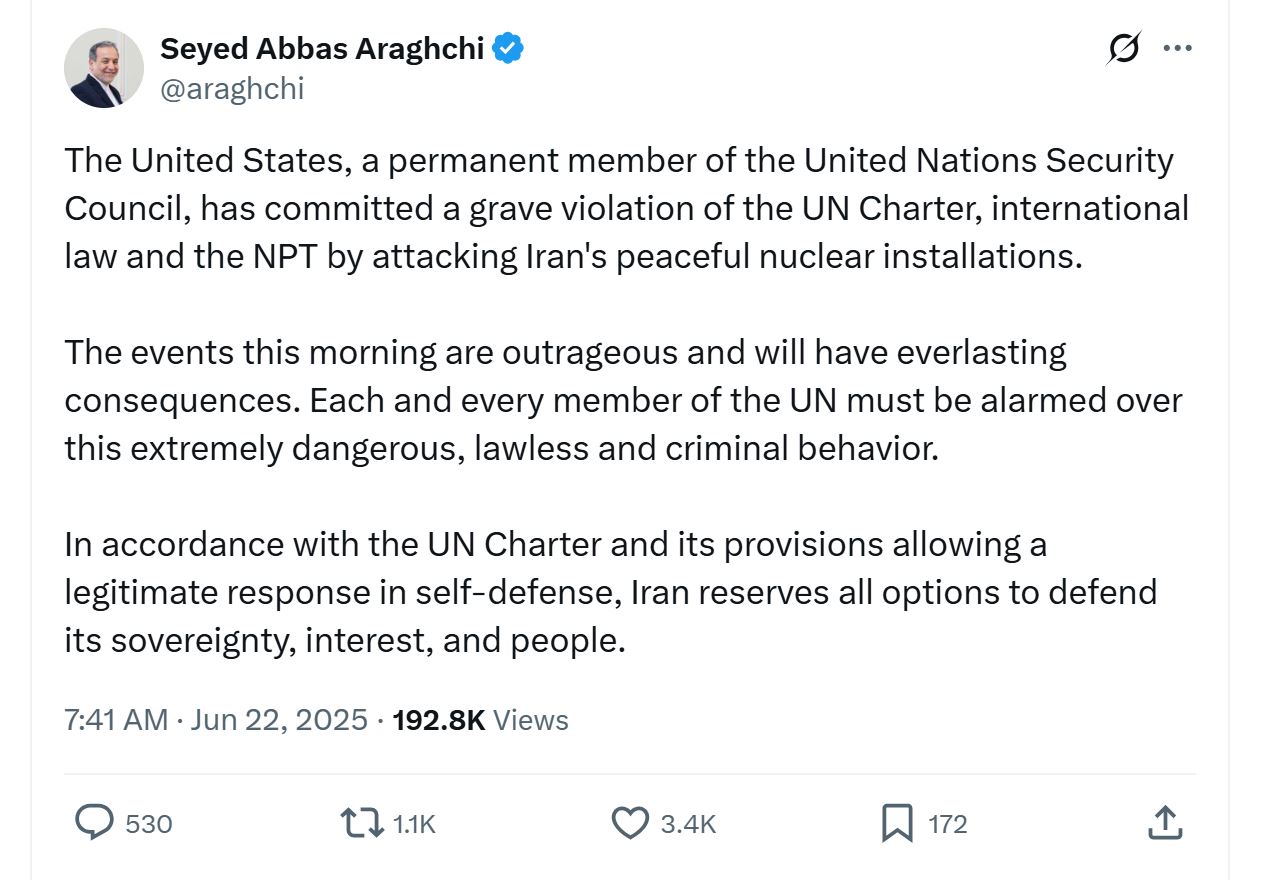Click the reply speech bubble icon
Image resolution: width=1274 pixels, height=880 pixels.
click(x=95, y=823)
